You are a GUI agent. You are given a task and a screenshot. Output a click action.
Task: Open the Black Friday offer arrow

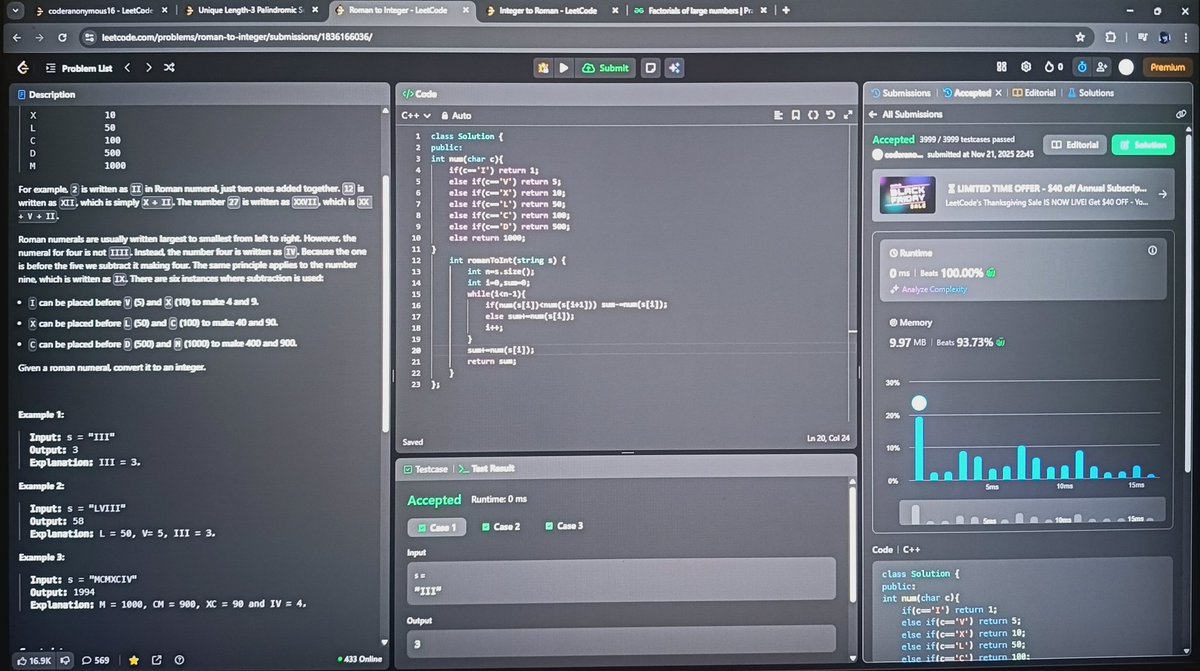pos(1161,195)
